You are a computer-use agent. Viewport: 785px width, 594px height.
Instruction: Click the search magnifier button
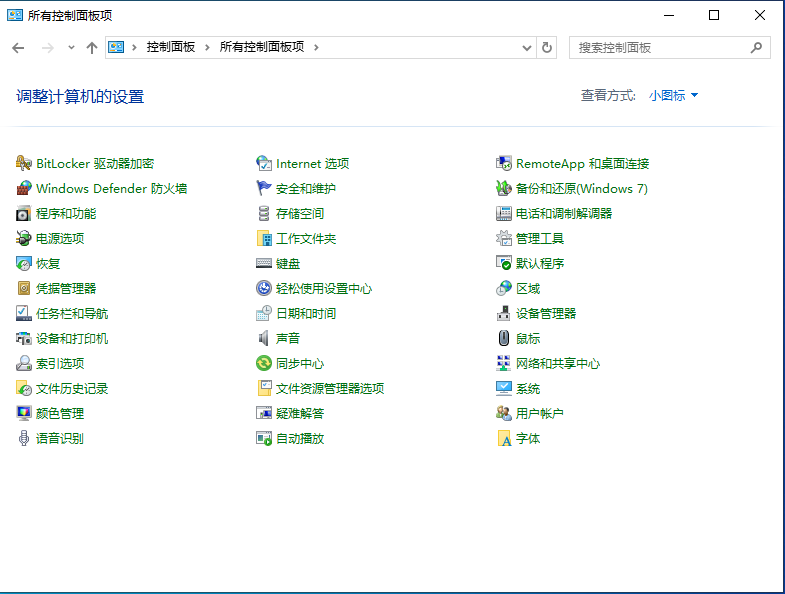pos(756,48)
